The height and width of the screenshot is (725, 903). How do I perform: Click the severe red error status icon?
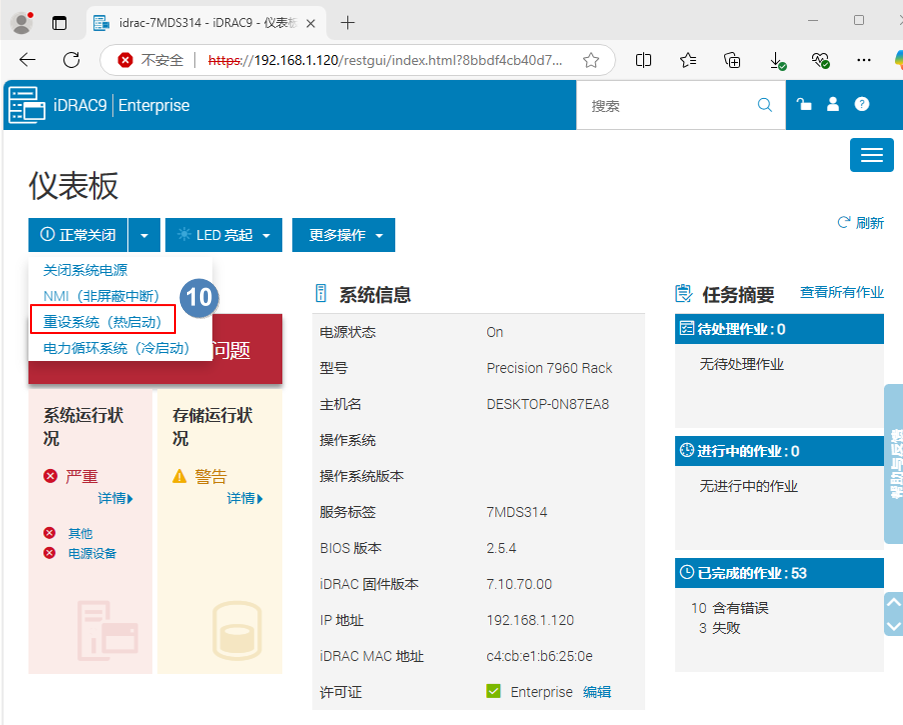click(x=50, y=476)
